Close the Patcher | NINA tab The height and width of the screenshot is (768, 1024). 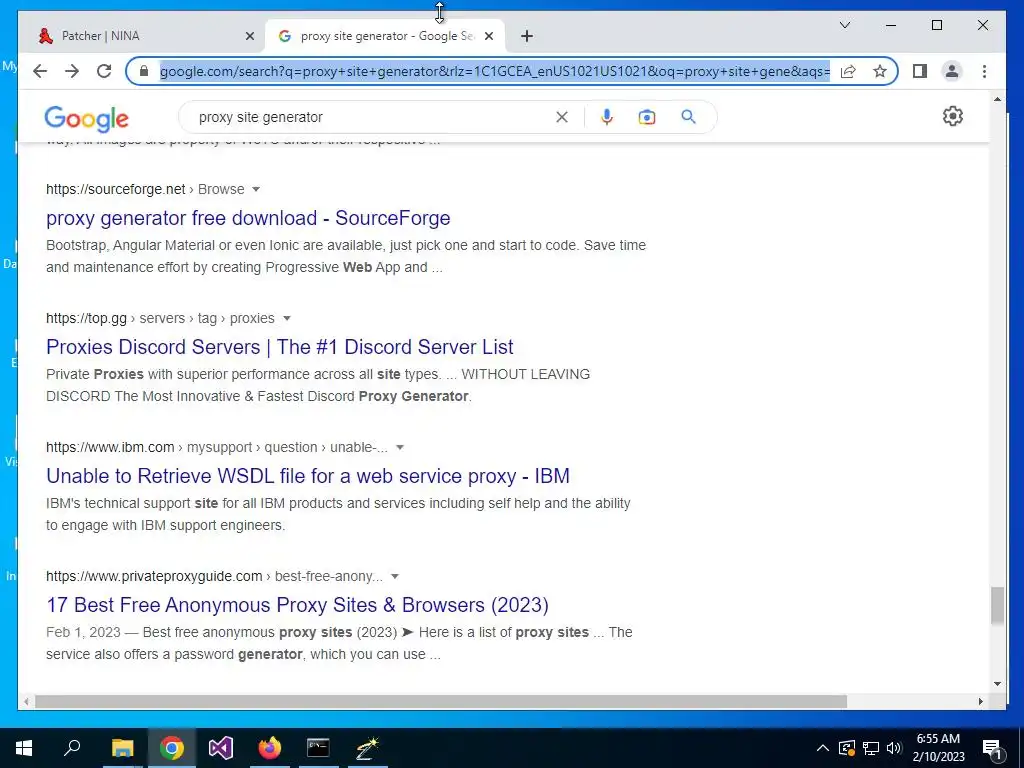tap(249, 36)
